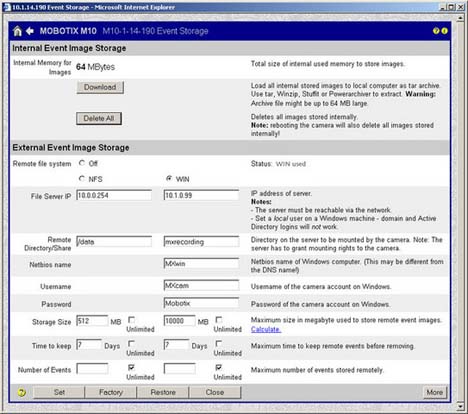The image size is (468, 414).
Task: Select the WIN remote file system option
Action: pyautogui.click(x=169, y=179)
